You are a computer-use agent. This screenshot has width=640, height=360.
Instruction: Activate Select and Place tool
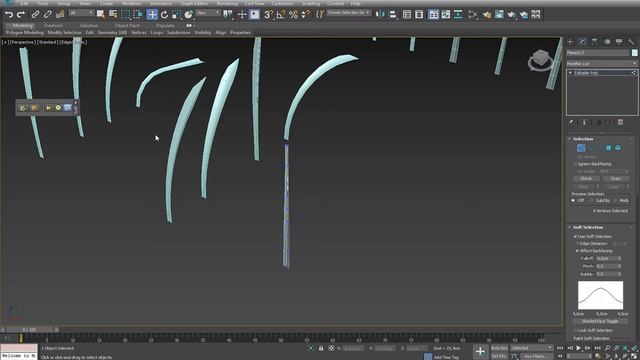tap(189, 15)
